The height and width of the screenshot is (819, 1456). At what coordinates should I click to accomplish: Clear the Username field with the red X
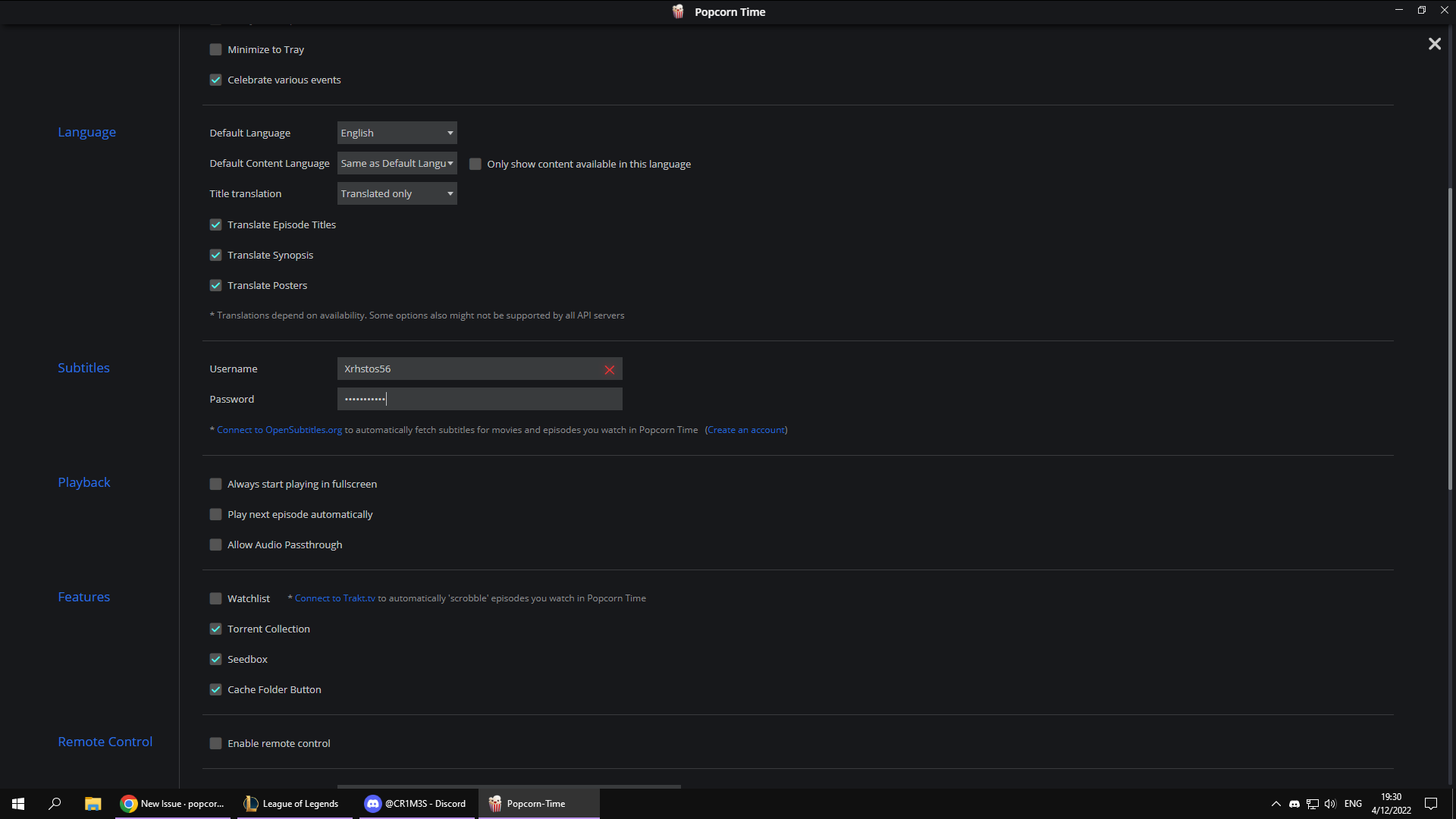pyautogui.click(x=610, y=370)
